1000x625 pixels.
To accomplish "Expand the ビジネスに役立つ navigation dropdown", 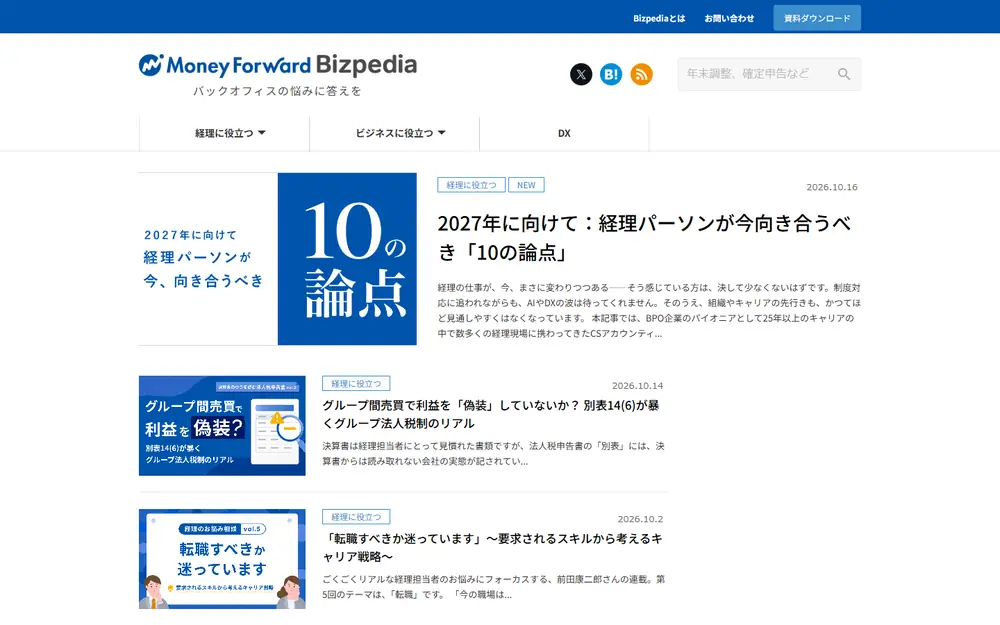I will 395,133.
